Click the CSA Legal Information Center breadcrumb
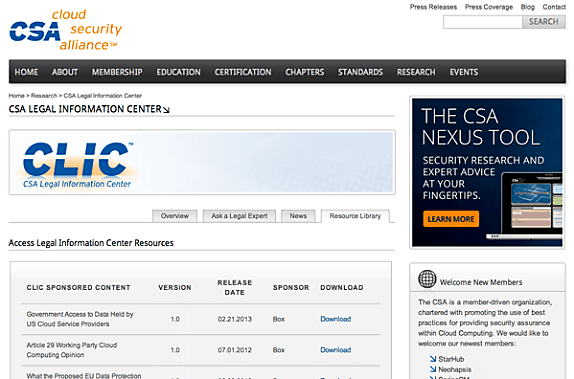The height and width of the screenshot is (379, 574). pos(103,96)
